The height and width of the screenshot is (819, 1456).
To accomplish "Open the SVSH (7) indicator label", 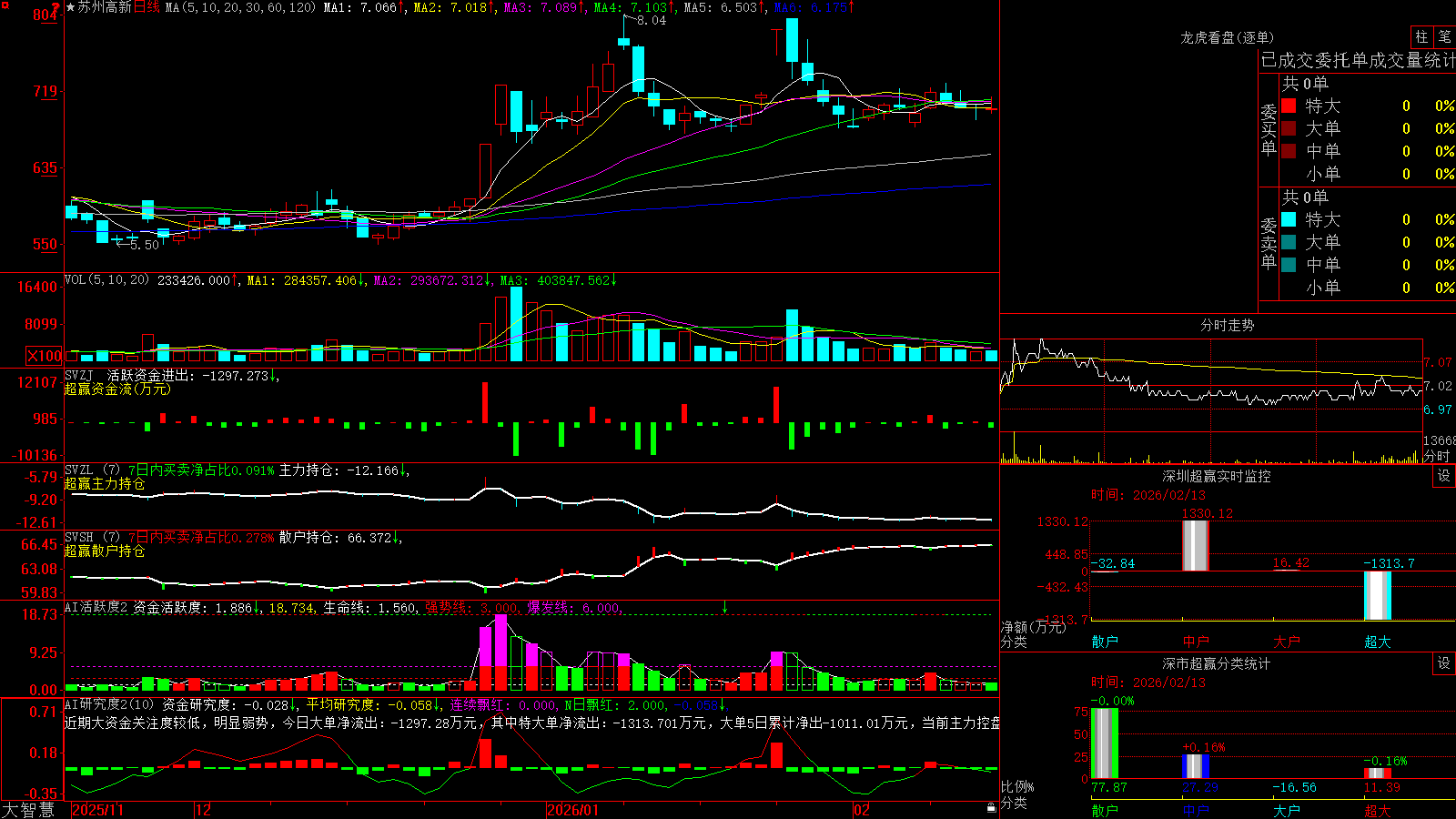I will (92, 538).
